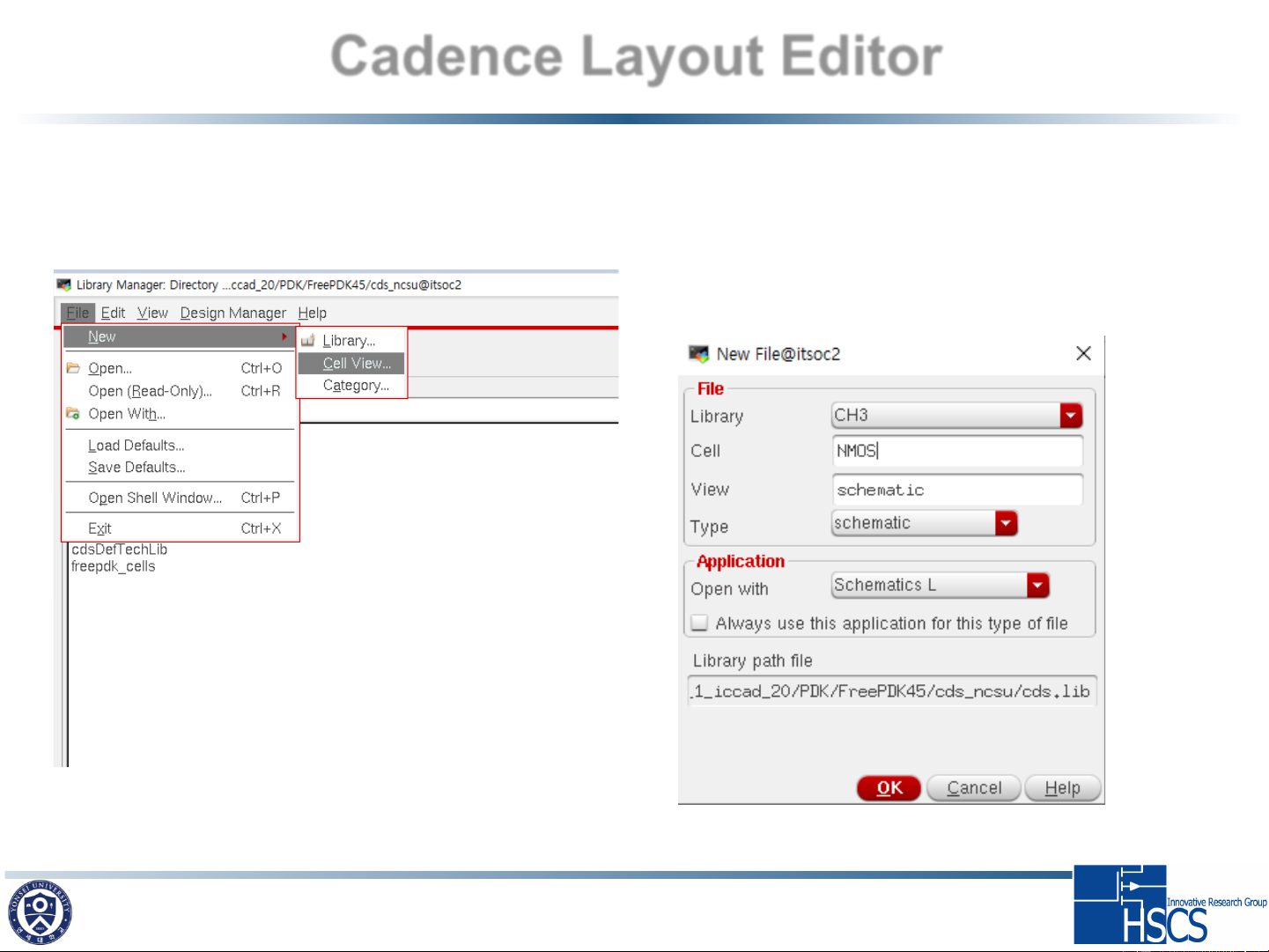Click the Open With folder icon
Screen dimensions: 1269x952
(73, 414)
